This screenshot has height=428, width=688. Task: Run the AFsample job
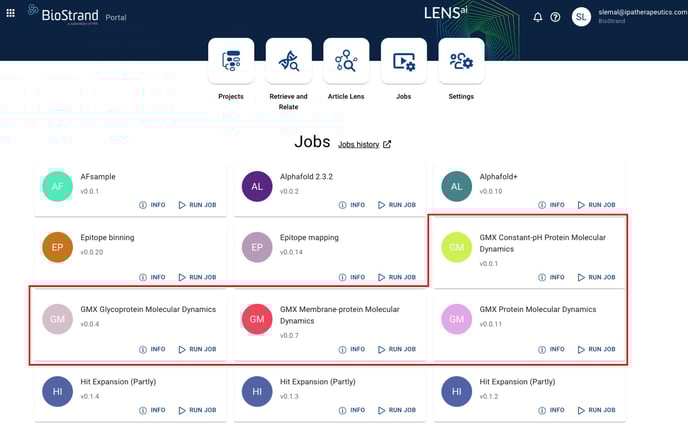click(197, 205)
